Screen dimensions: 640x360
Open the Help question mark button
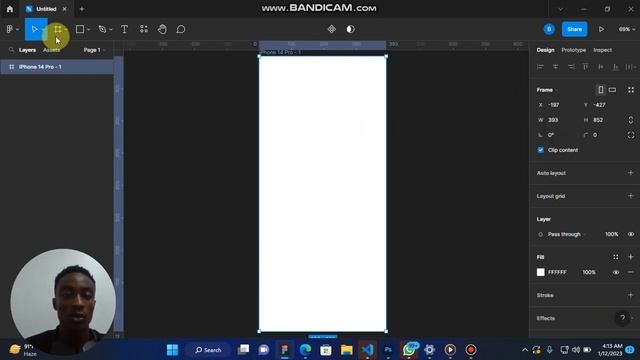(622, 318)
